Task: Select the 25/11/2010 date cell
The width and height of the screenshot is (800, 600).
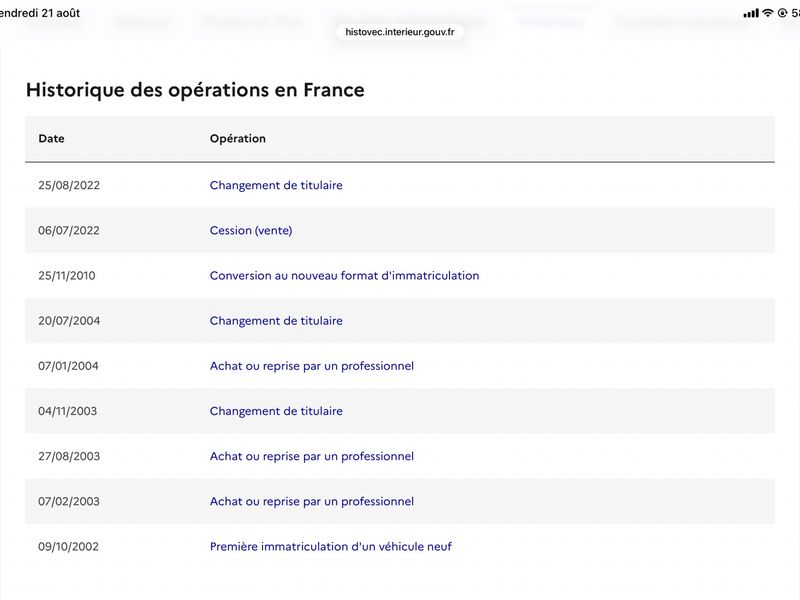Action: pyautogui.click(x=67, y=276)
